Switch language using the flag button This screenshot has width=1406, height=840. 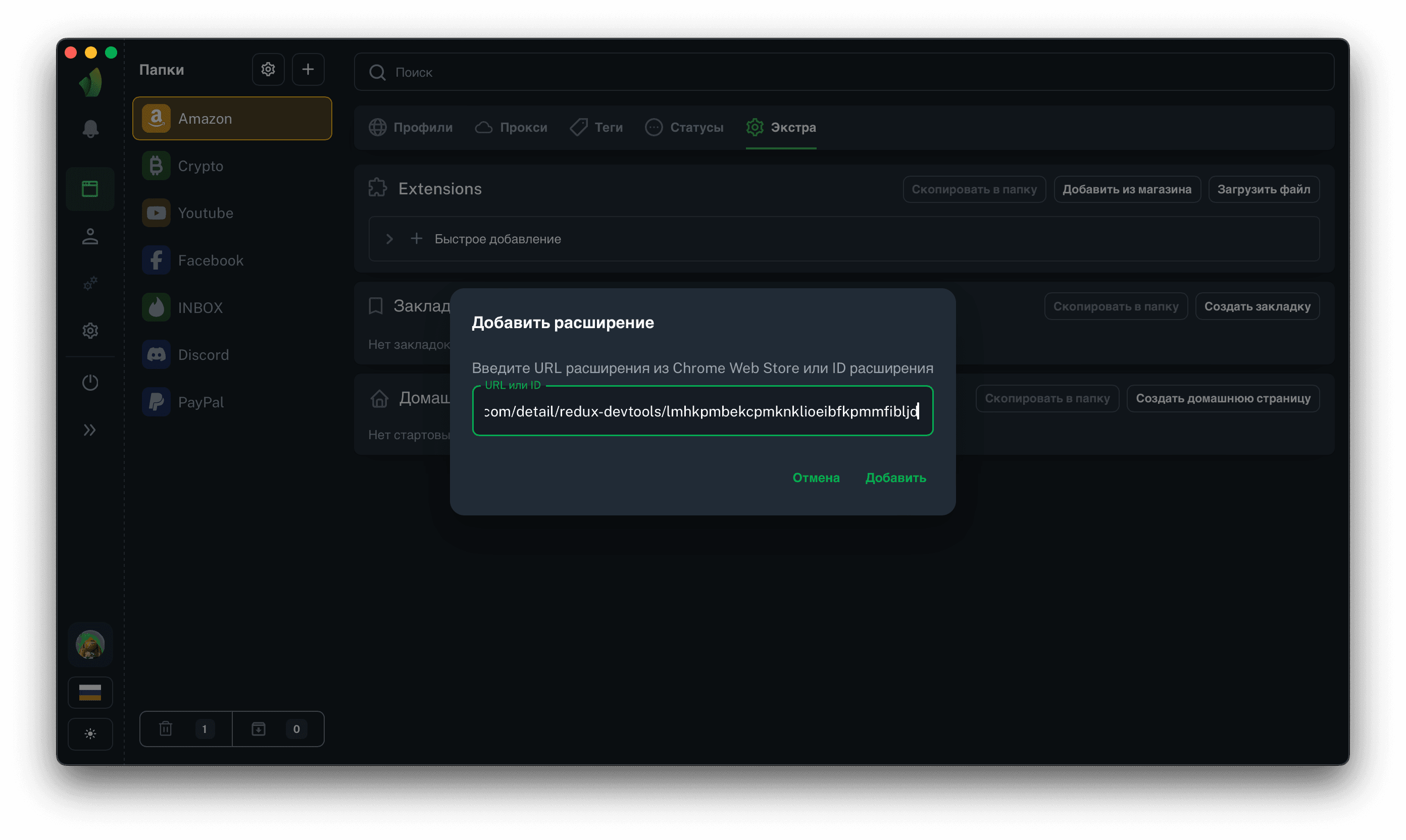[90, 692]
